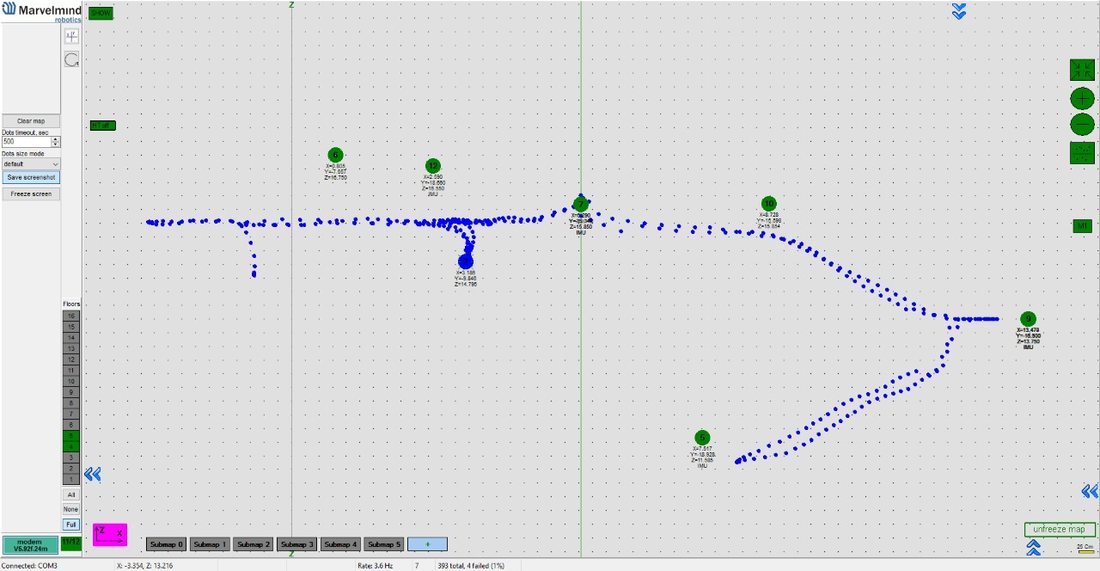Click the Save screenshot button
This screenshot has width=1100, height=571.
pos(31,178)
